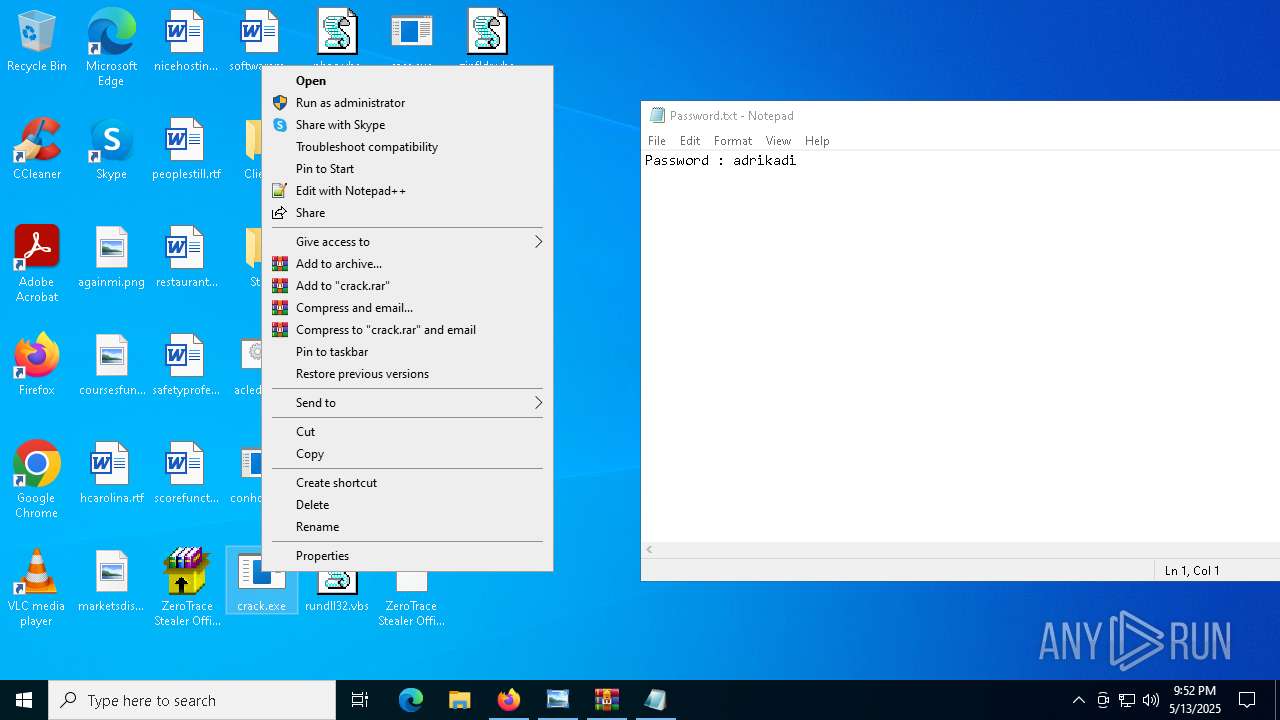The height and width of the screenshot is (720, 1280).
Task: Launch Microsoft Edge from desktop shortcut
Action: tap(111, 47)
